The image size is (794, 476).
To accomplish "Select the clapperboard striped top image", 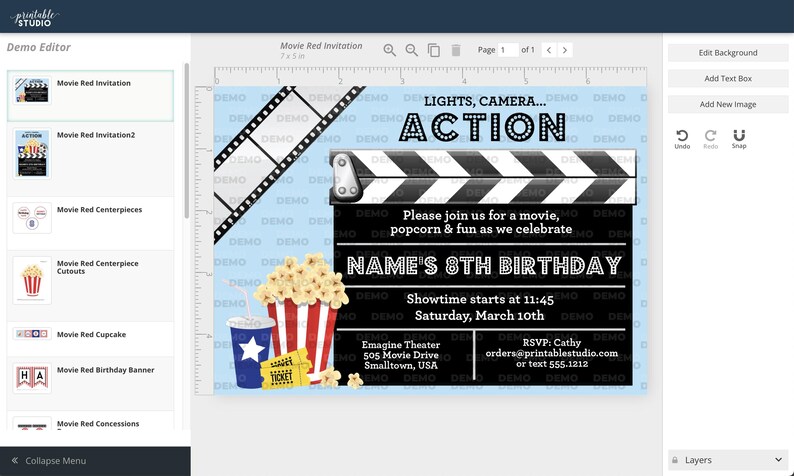I will [483, 177].
